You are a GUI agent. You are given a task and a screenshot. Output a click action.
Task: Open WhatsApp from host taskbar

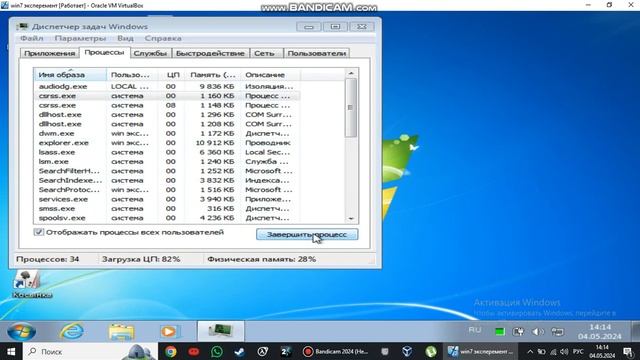click(x=217, y=351)
